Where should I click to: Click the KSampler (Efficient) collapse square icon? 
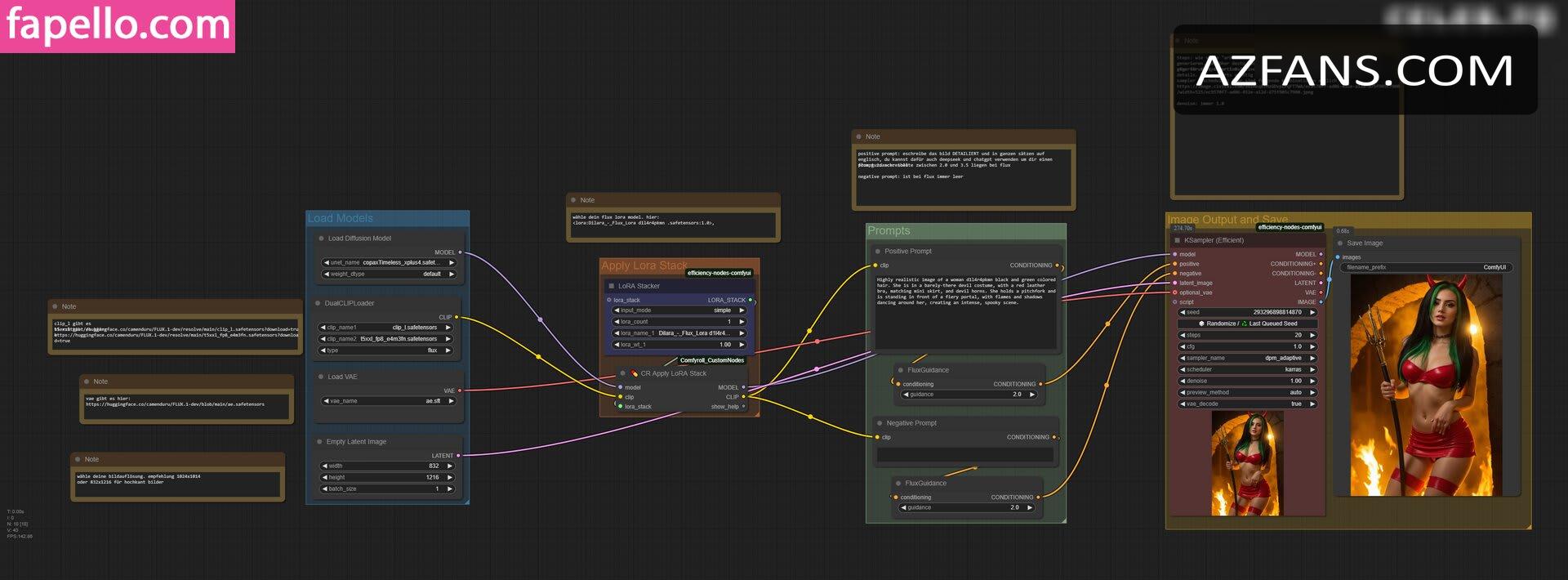click(x=1177, y=241)
